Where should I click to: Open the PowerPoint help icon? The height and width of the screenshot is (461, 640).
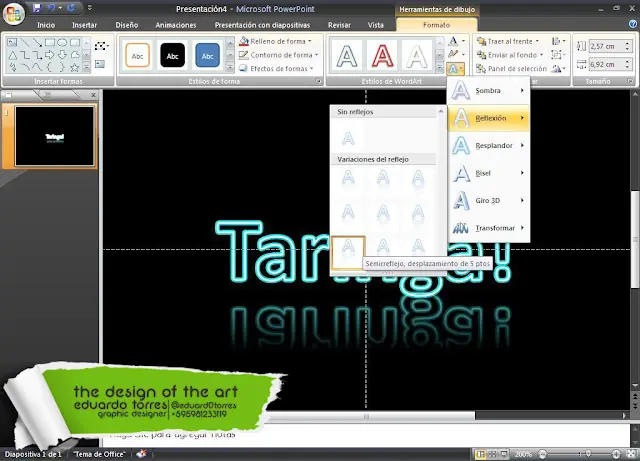click(633, 24)
